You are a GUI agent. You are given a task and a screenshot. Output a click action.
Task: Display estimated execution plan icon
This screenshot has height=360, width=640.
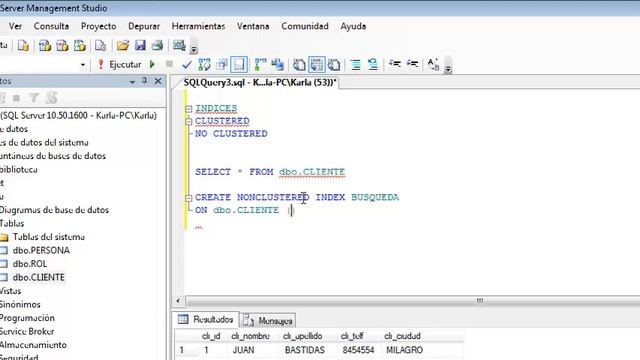coord(204,64)
